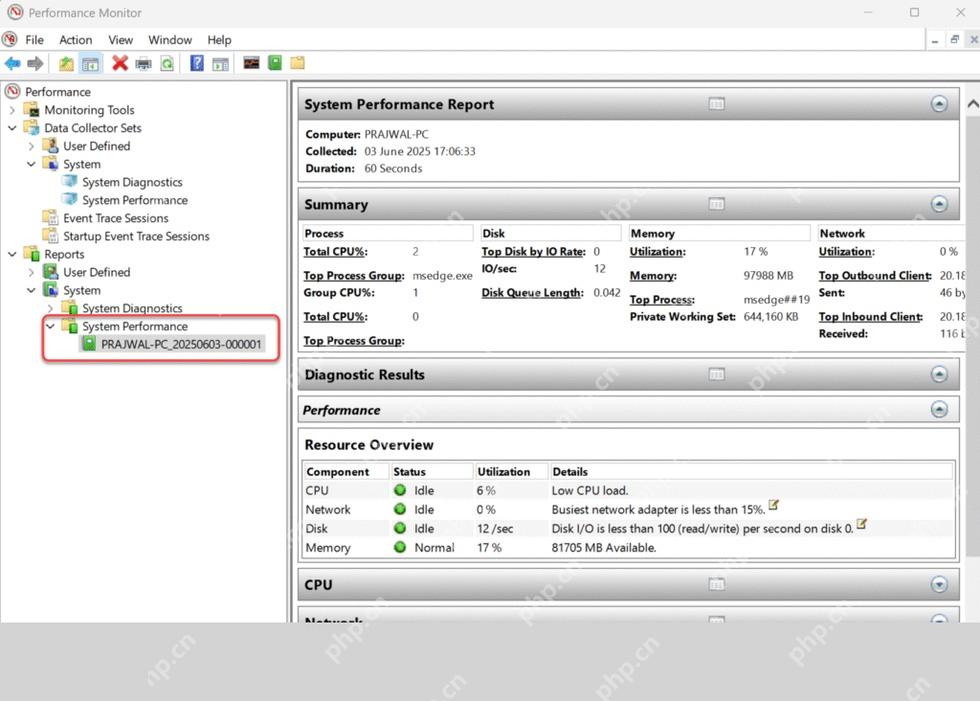Click the Refresh icon in the toolbar

pos(167,63)
